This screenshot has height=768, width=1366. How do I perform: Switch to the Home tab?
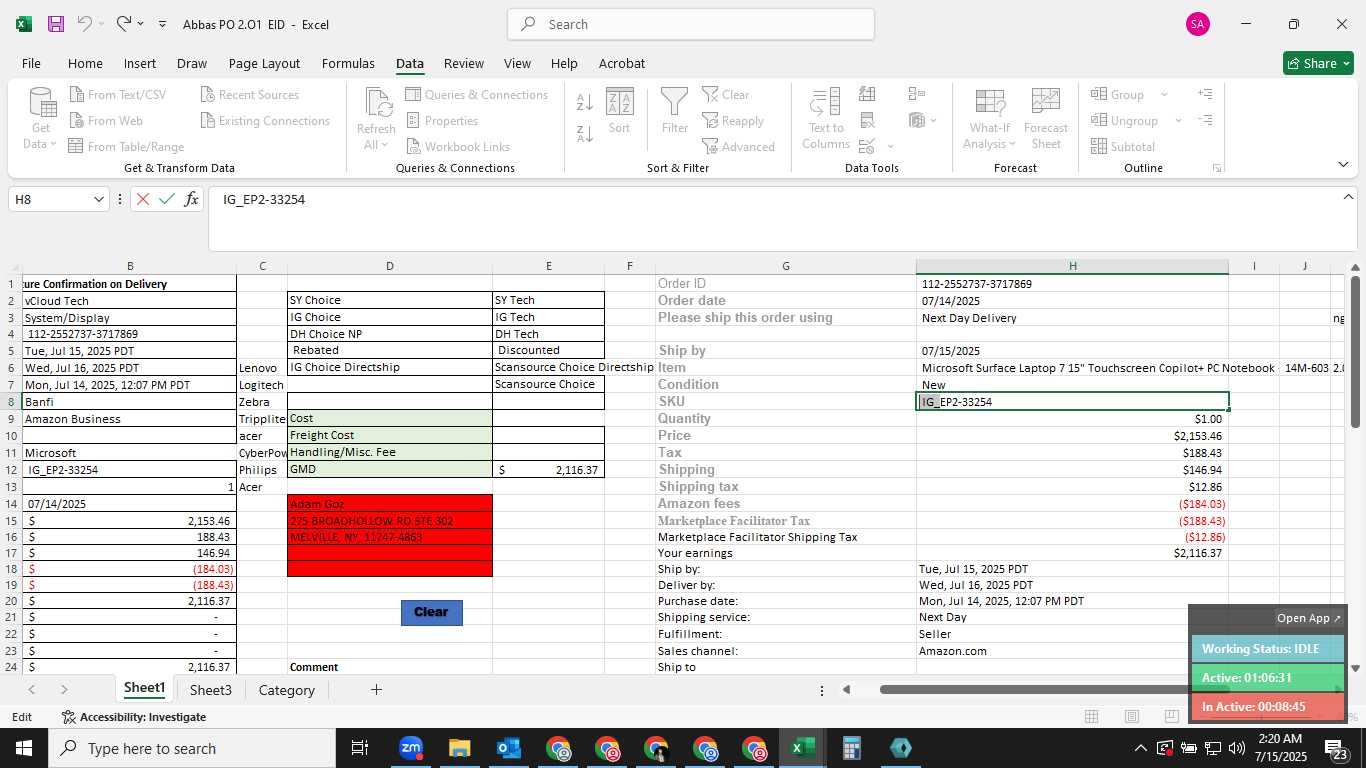click(85, 63)
